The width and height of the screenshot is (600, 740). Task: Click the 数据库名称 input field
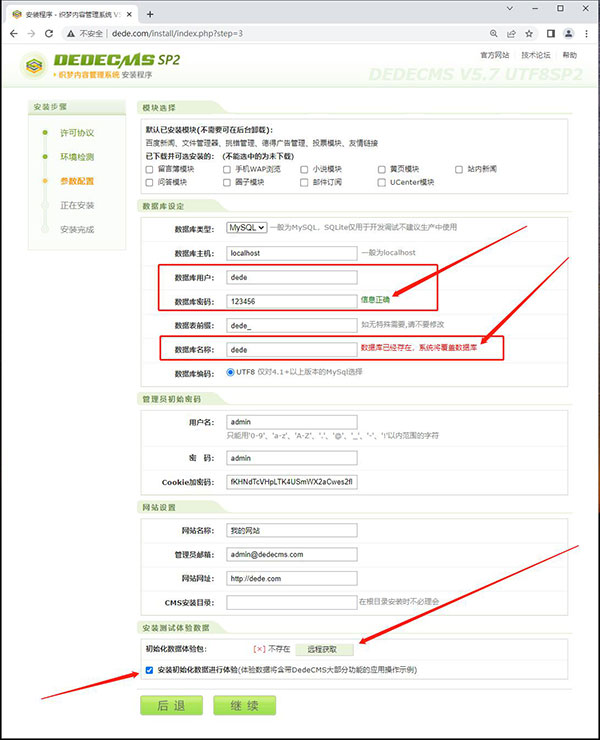tap(292, 350)
